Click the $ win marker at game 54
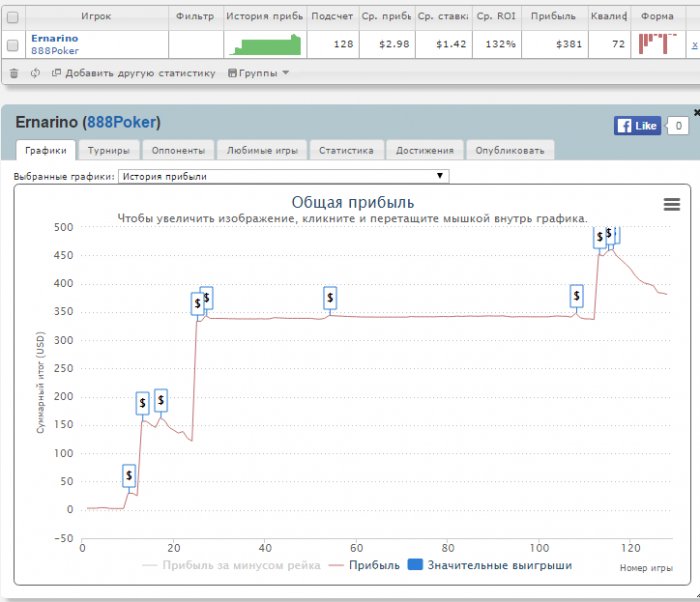The width and height of the screenshot is (700, 602). tap(330, 298)
